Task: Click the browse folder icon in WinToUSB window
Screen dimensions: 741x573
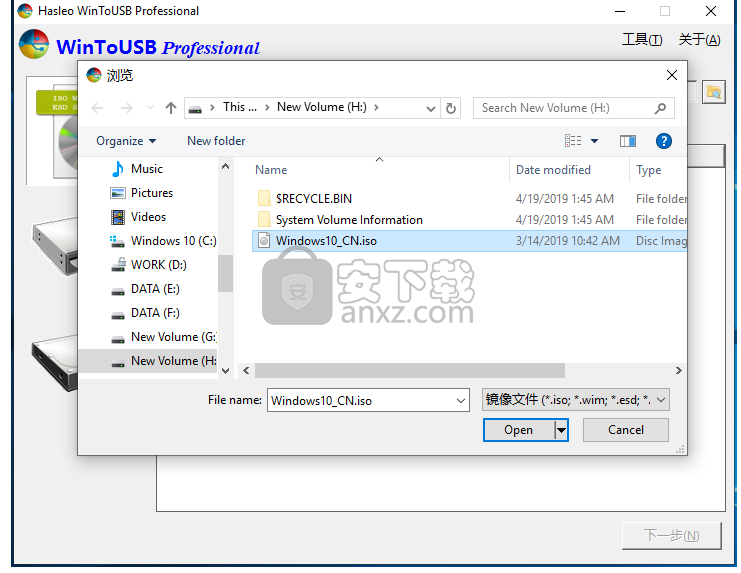Action: [x=714, y=92]
